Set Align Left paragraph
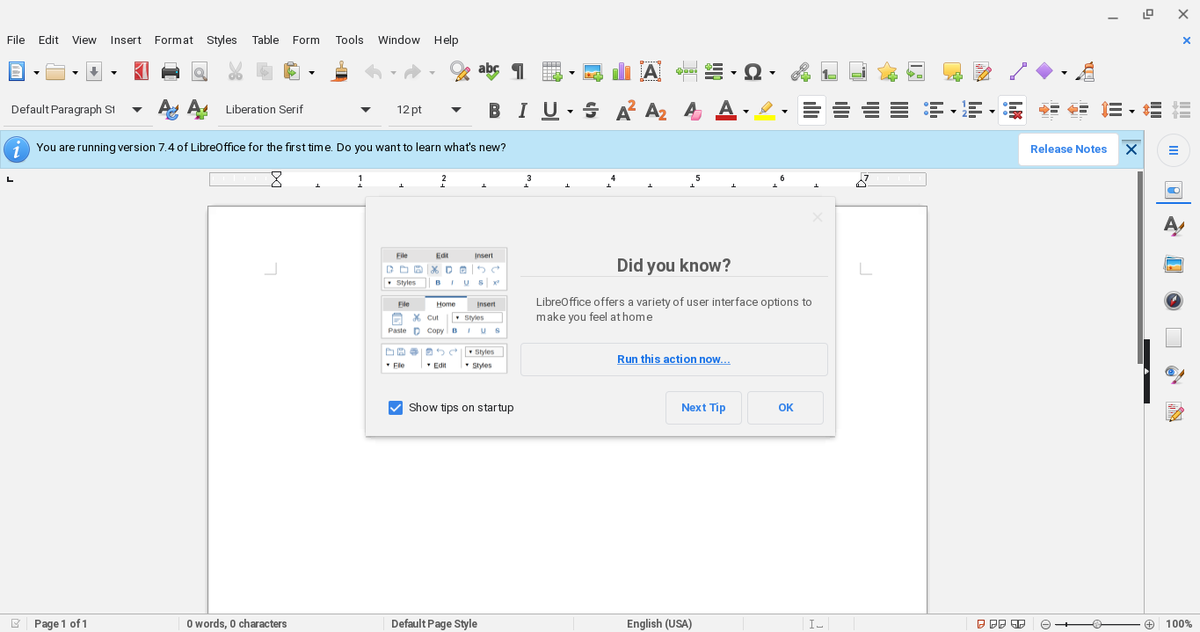This screenshot has width=1200, height=632. 813,110
